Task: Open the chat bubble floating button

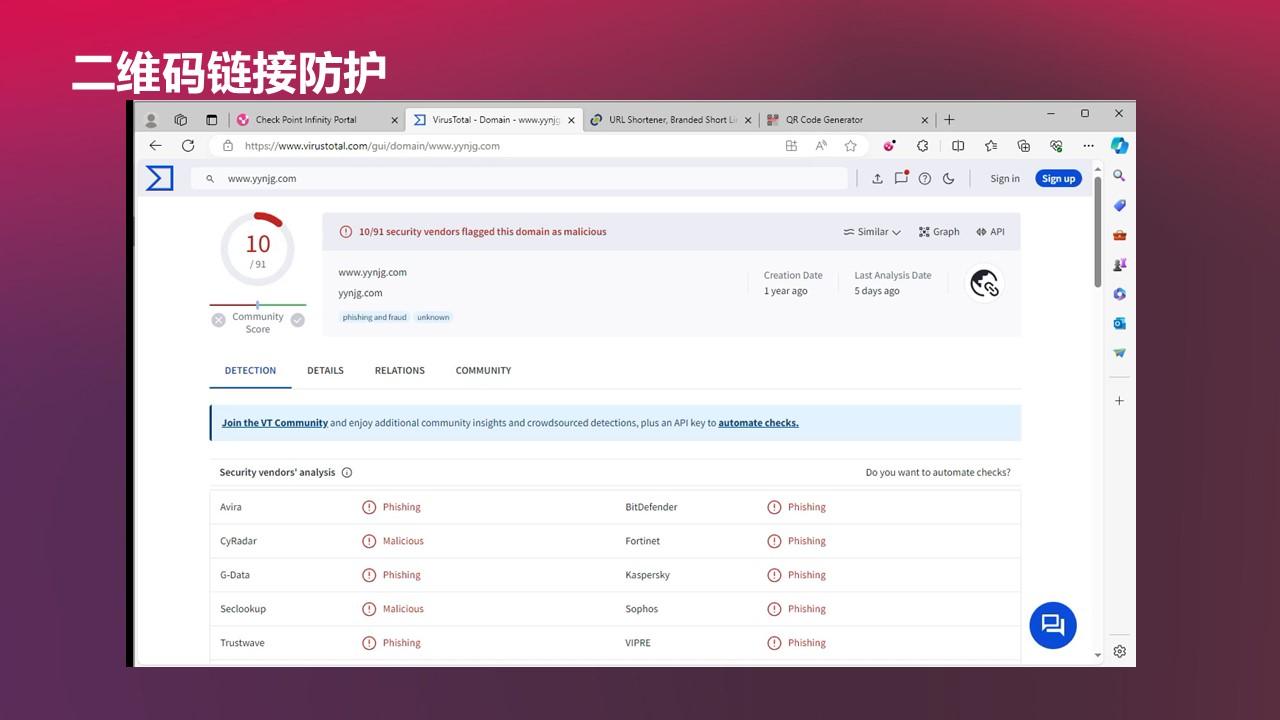Action: click(1053, 625)
